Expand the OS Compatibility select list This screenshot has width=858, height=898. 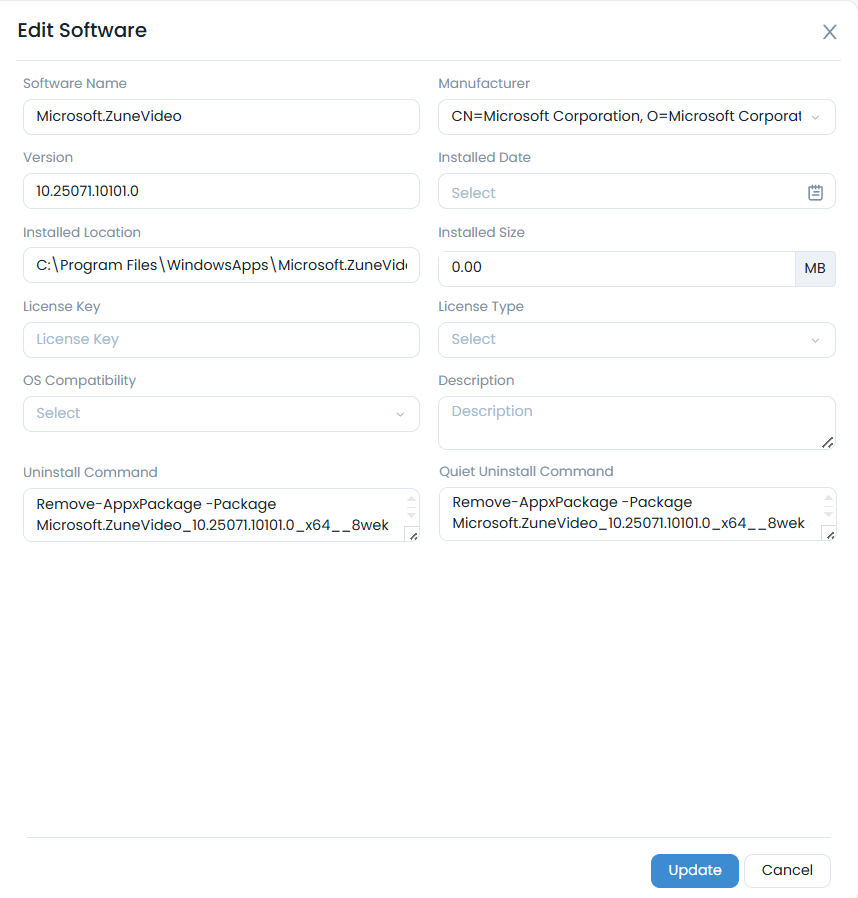pos(221,413)
